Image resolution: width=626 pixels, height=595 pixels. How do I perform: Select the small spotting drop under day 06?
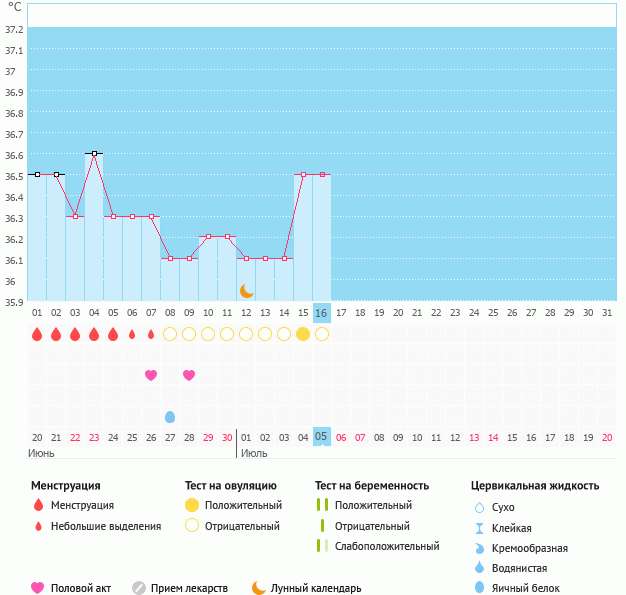coord(132,334)
